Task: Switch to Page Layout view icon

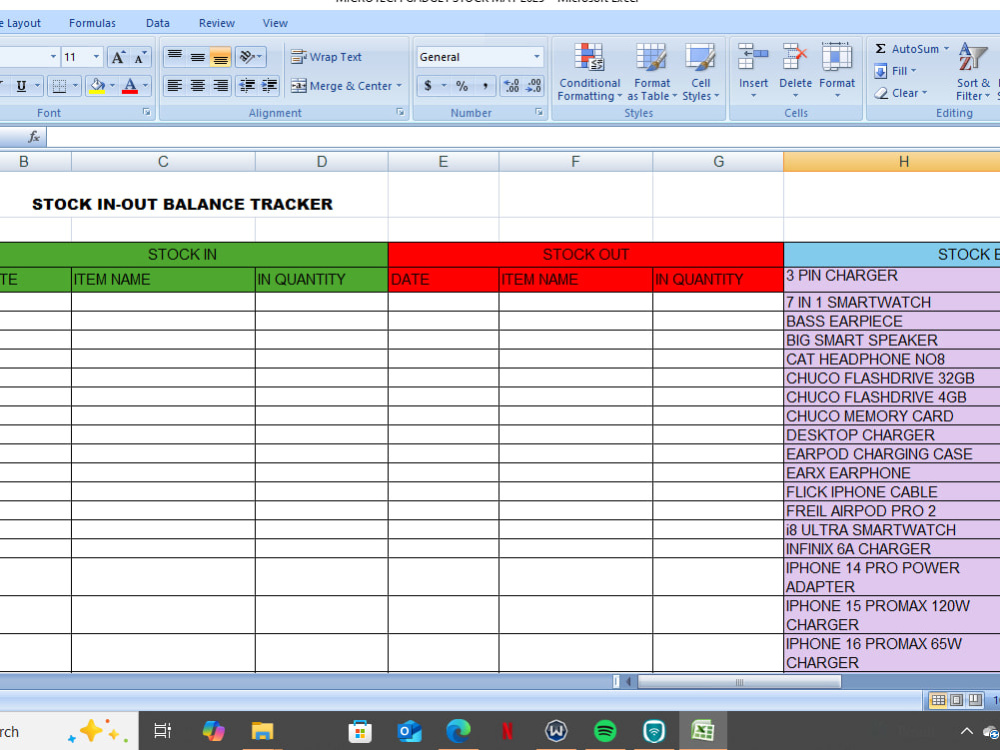Action: click(x=957, y=700)
